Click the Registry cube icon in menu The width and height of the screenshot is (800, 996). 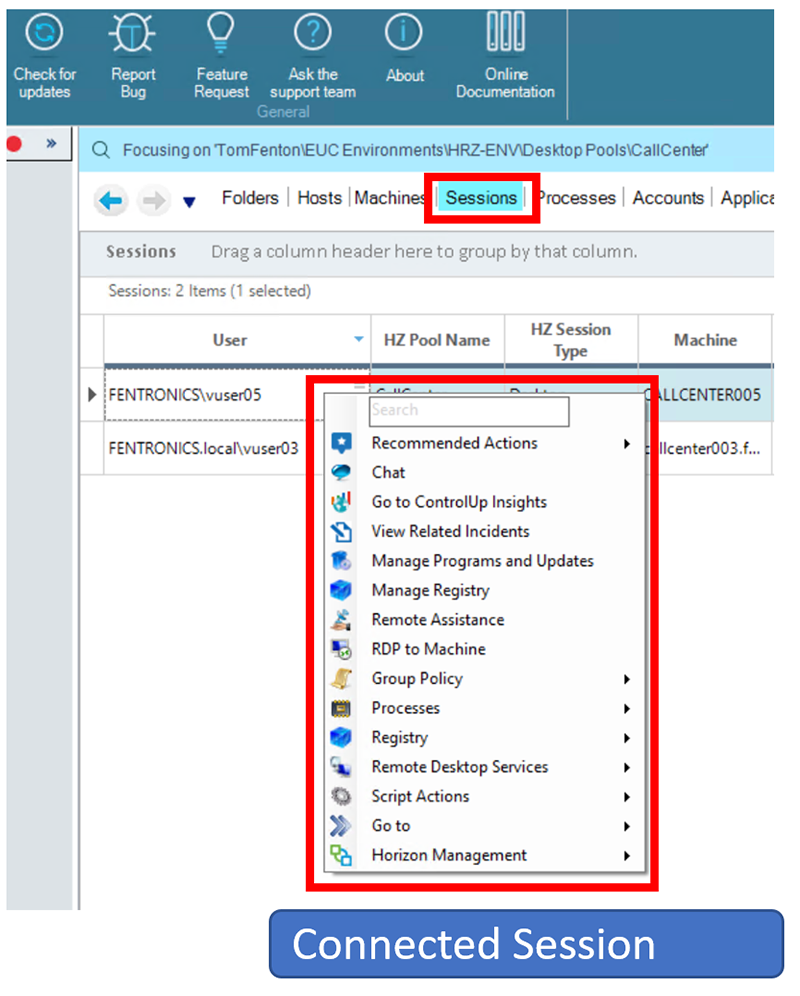coord(341,737)
